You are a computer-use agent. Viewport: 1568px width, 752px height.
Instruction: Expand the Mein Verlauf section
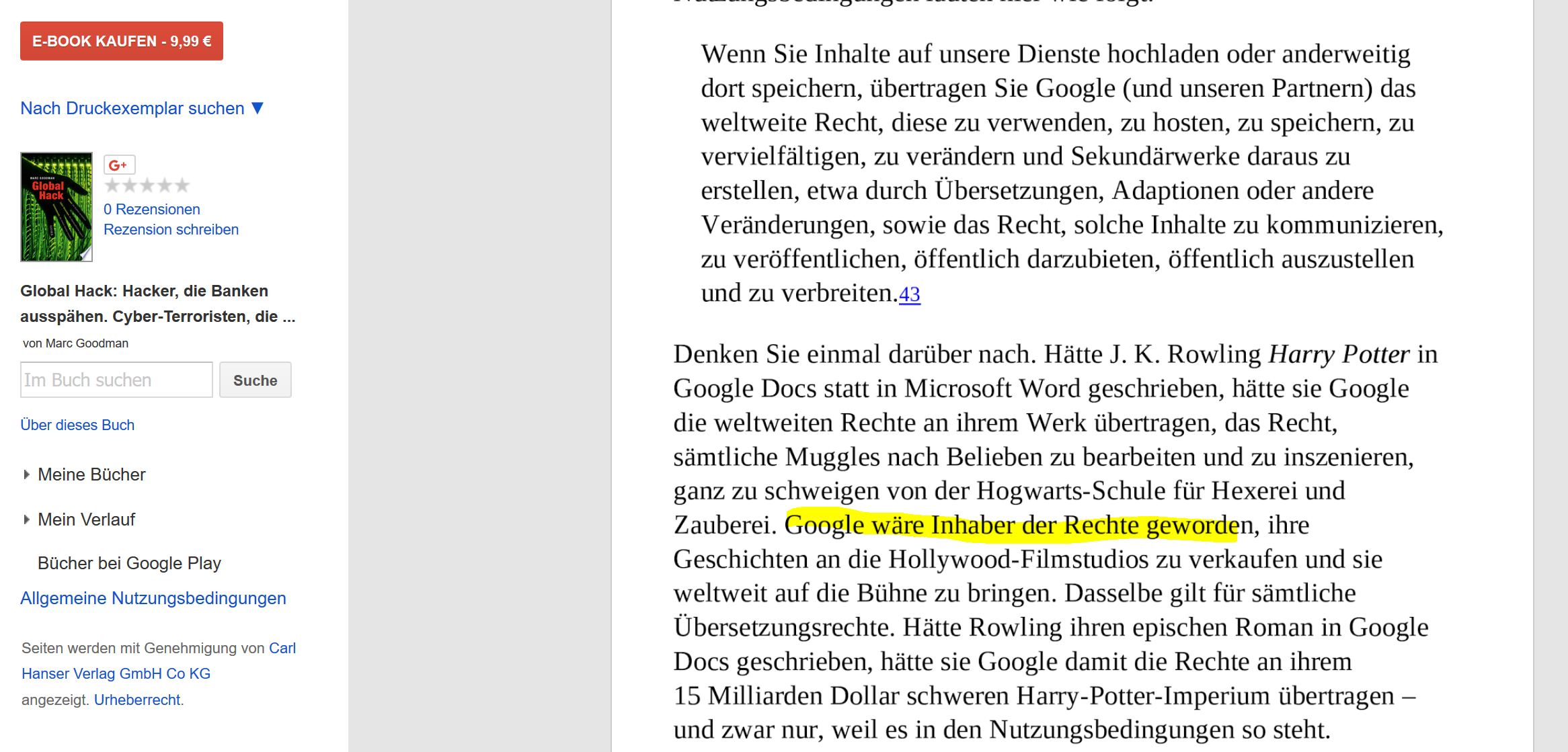[79, 519]
